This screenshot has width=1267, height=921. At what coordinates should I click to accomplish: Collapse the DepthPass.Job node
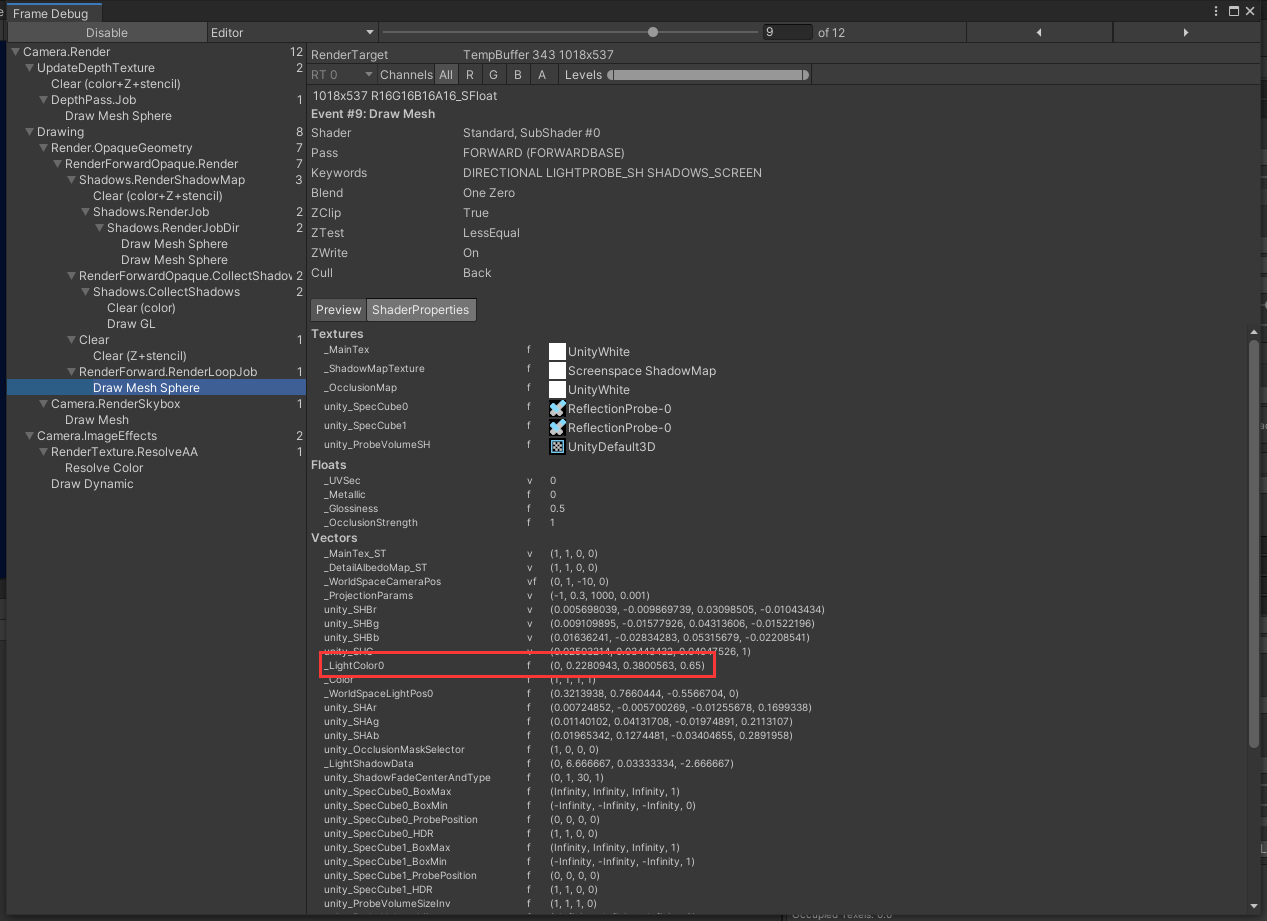click(x=43, y=100)
